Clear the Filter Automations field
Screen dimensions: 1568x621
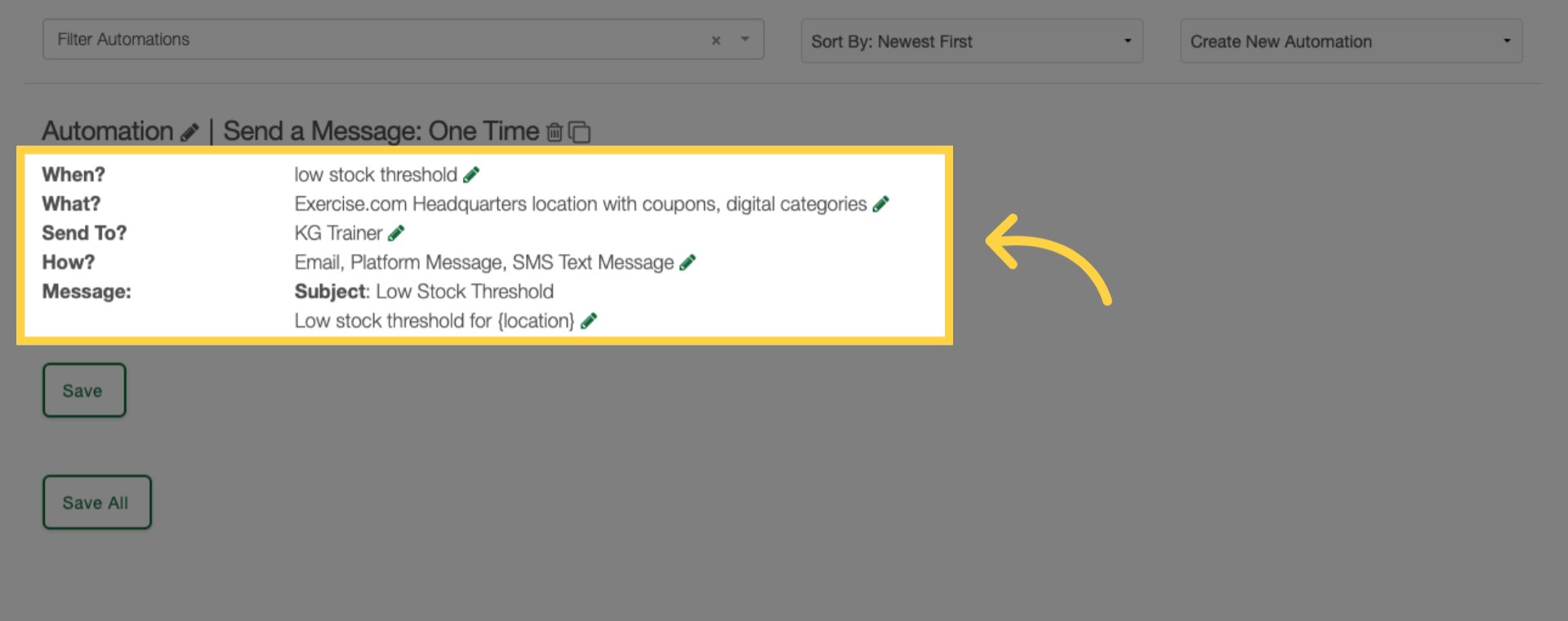point(716,40)
